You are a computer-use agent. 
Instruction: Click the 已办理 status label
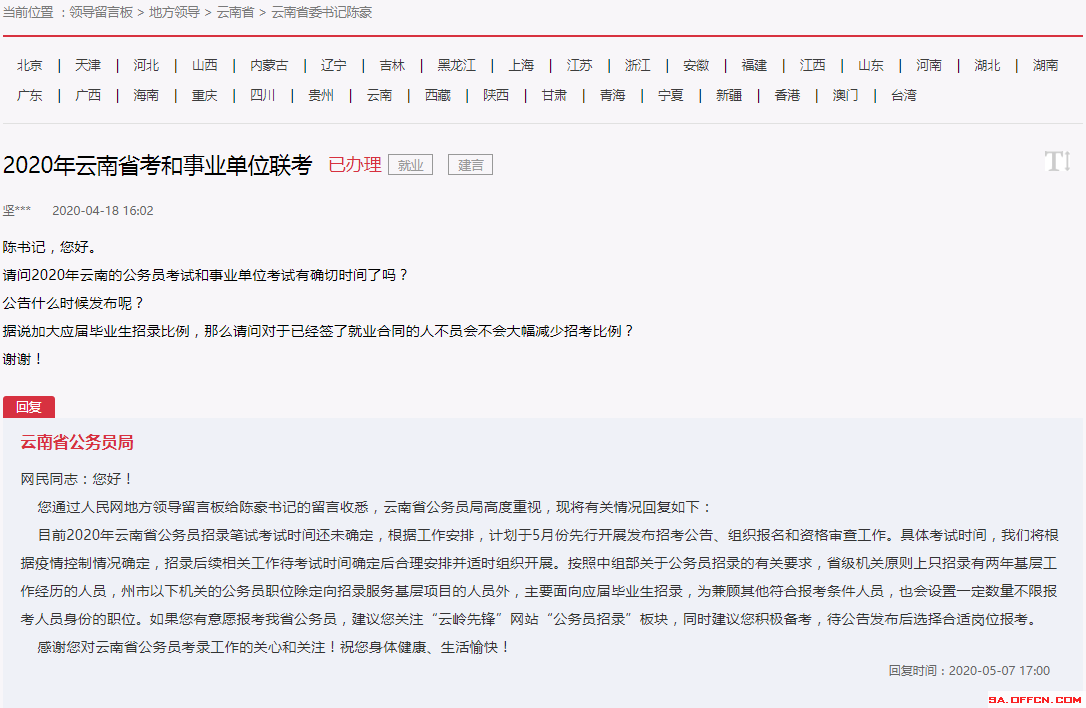coord(355,165)
